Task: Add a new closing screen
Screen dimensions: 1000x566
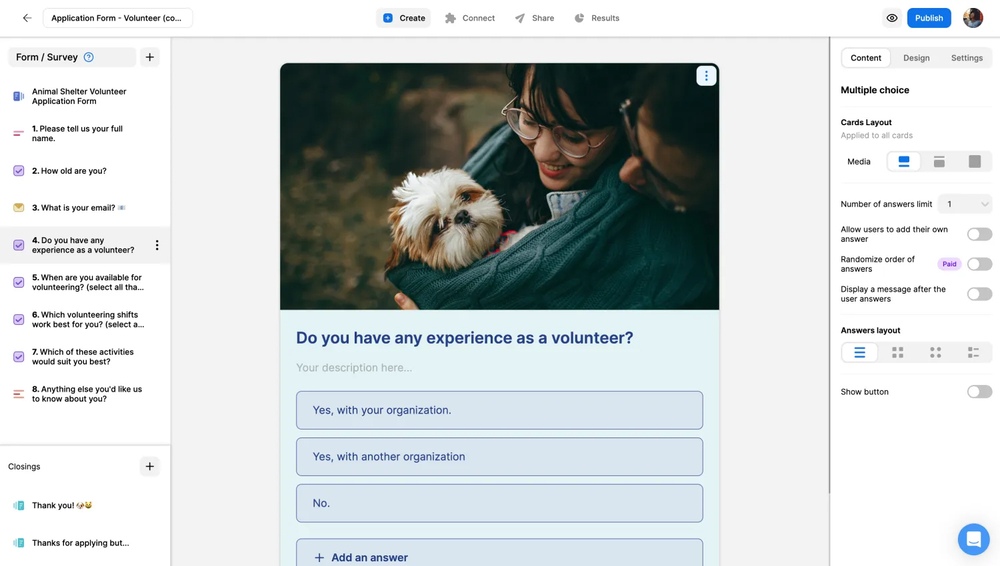Action: 150,466
